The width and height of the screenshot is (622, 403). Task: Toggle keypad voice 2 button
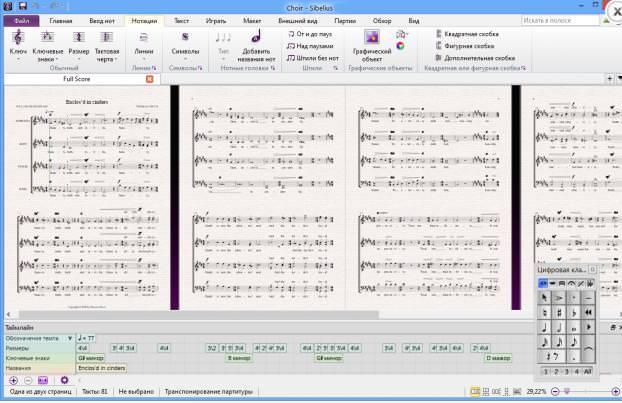pos(556,371)
